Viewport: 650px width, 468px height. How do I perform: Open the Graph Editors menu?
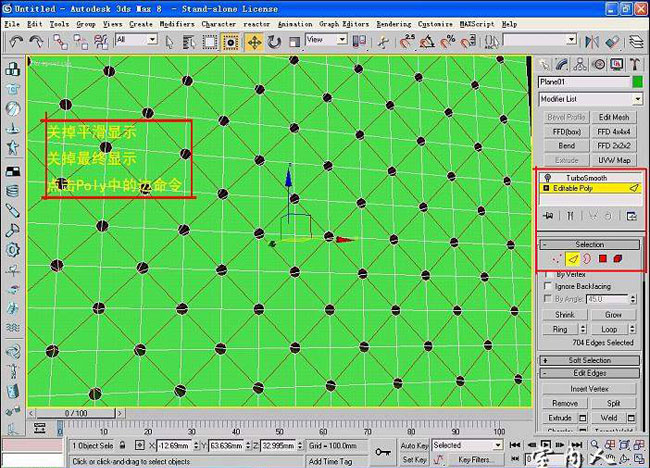(344, 24)
